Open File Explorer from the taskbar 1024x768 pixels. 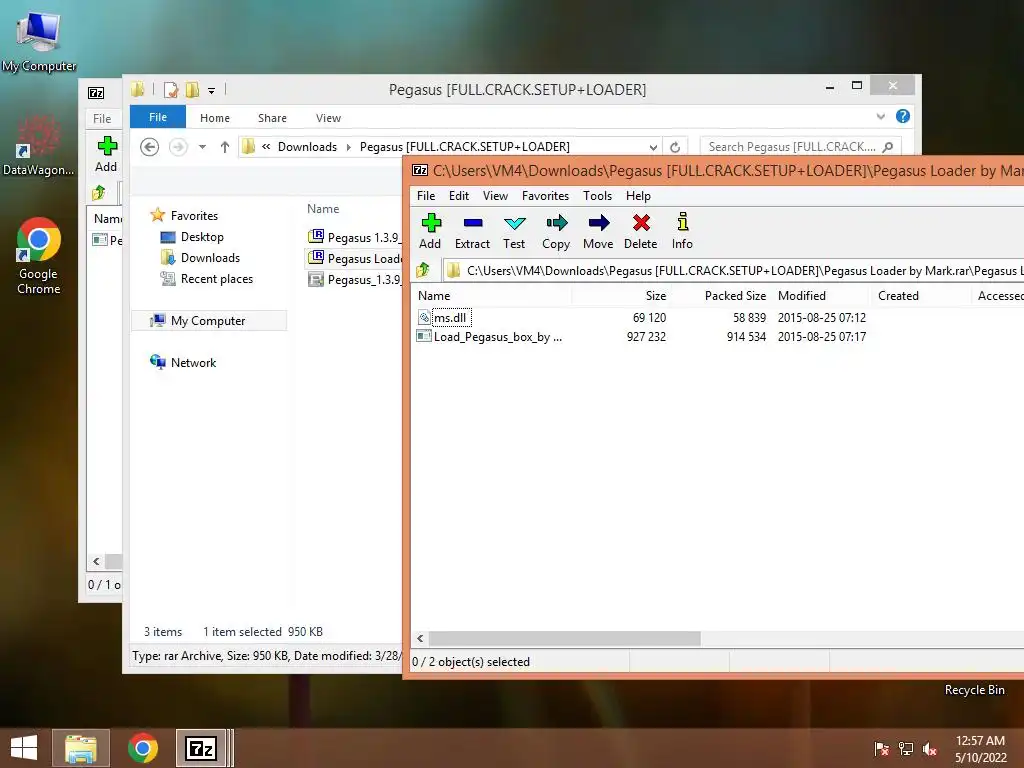[81, 748]
